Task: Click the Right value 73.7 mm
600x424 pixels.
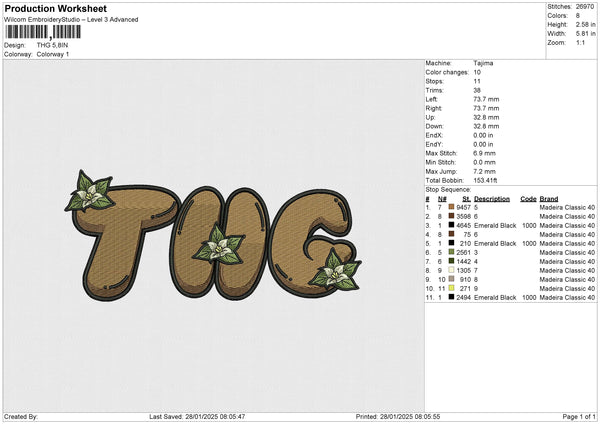Action: [x=486, y=108]
